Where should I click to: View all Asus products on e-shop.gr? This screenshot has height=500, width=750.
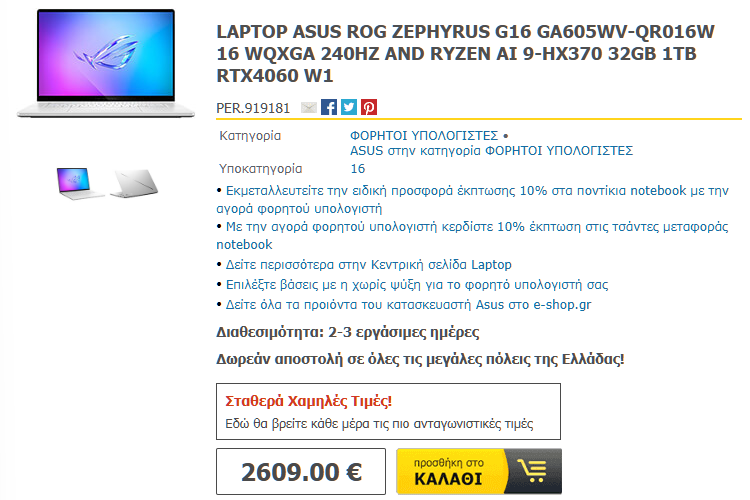(408, 305)
